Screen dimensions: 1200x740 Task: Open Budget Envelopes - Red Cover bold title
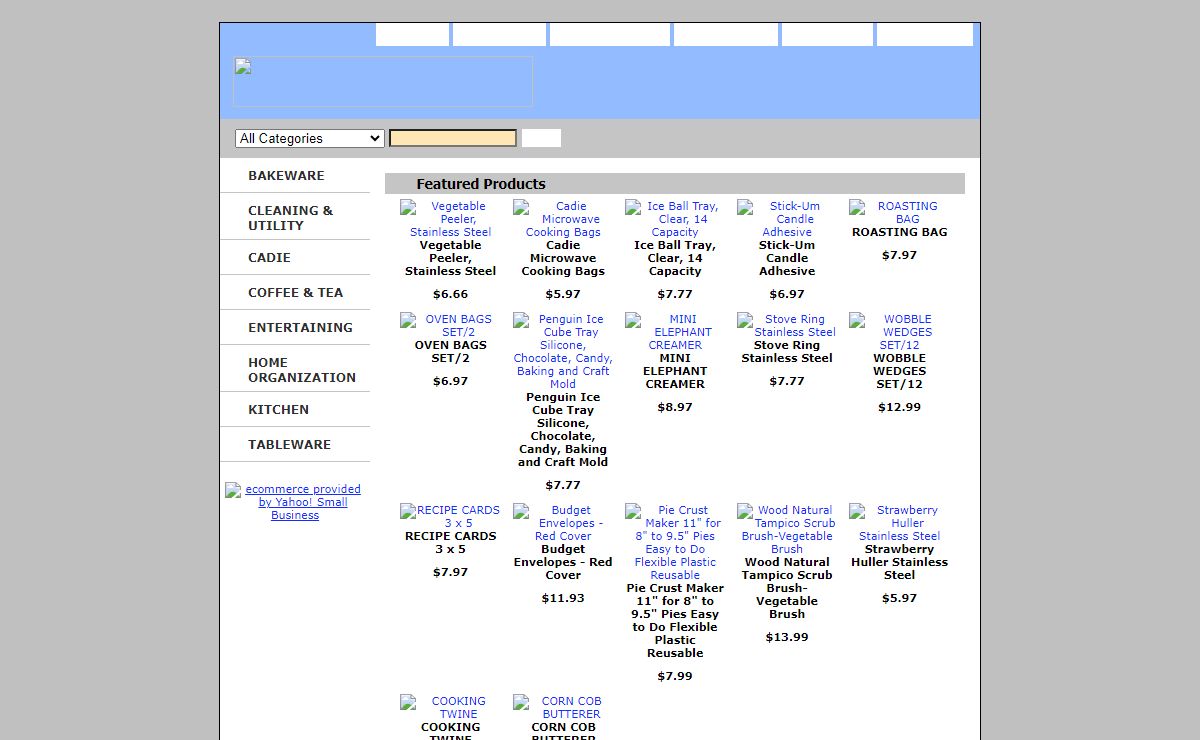(563, 562)
